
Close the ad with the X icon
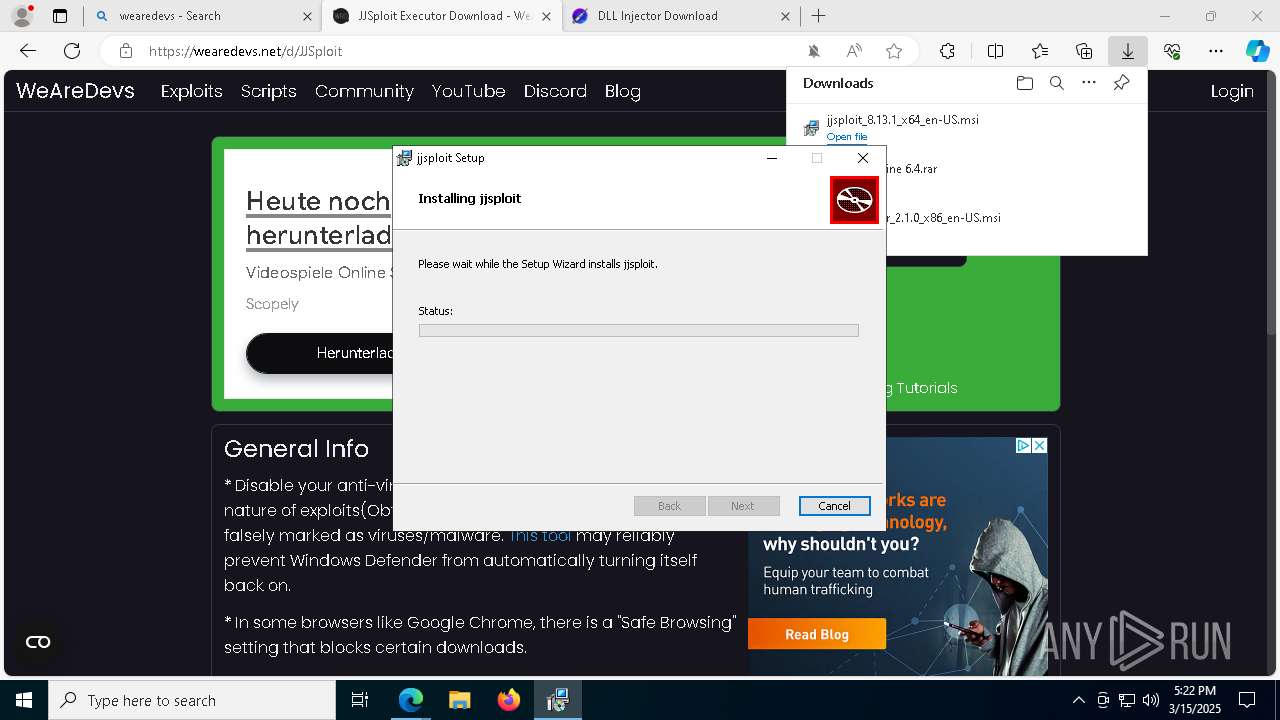(1040, 446)
